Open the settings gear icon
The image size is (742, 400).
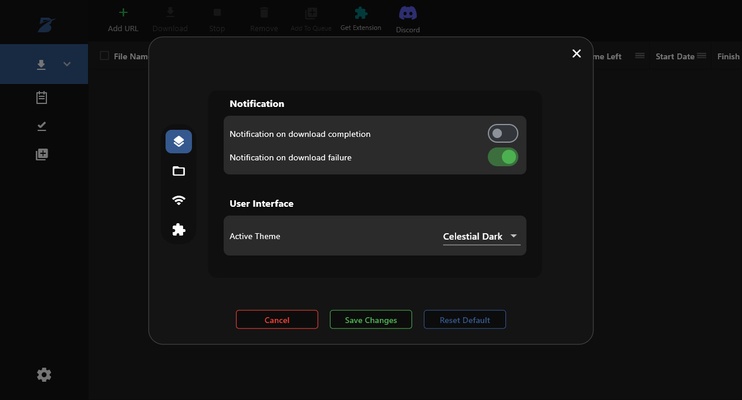[x=44, y=375]
